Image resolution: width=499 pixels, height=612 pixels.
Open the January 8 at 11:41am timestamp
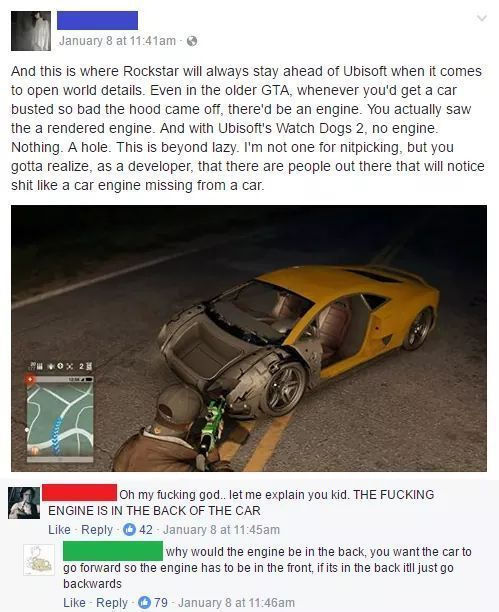(118, 41)
